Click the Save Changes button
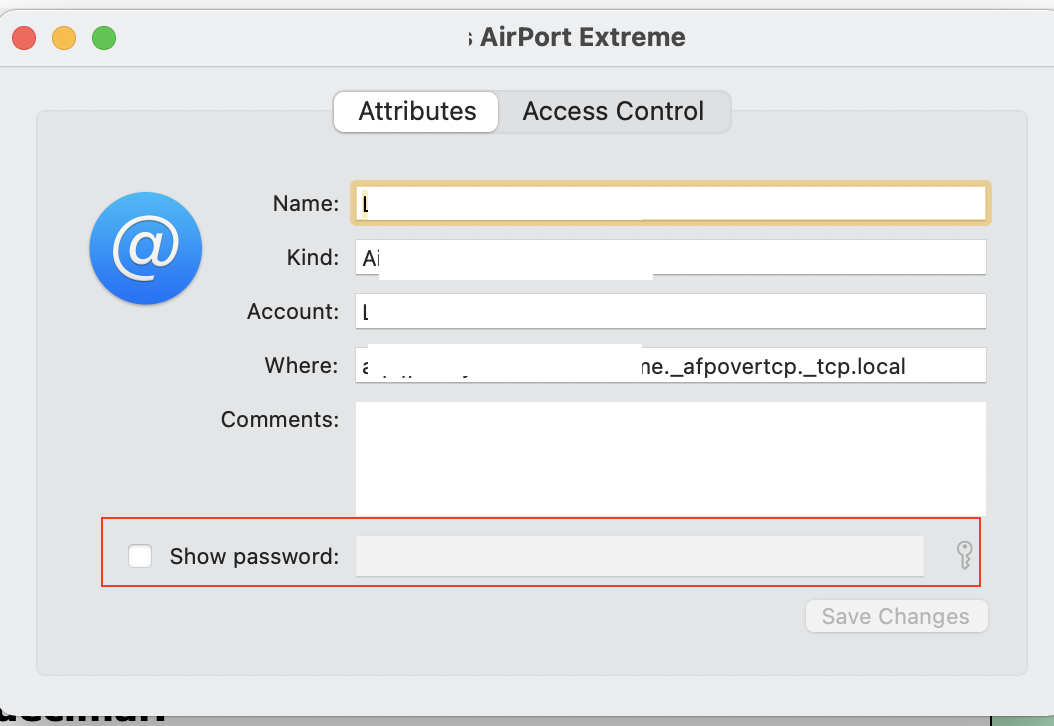The height and width of the screenshot is (726, 1054). pos(896,616)
